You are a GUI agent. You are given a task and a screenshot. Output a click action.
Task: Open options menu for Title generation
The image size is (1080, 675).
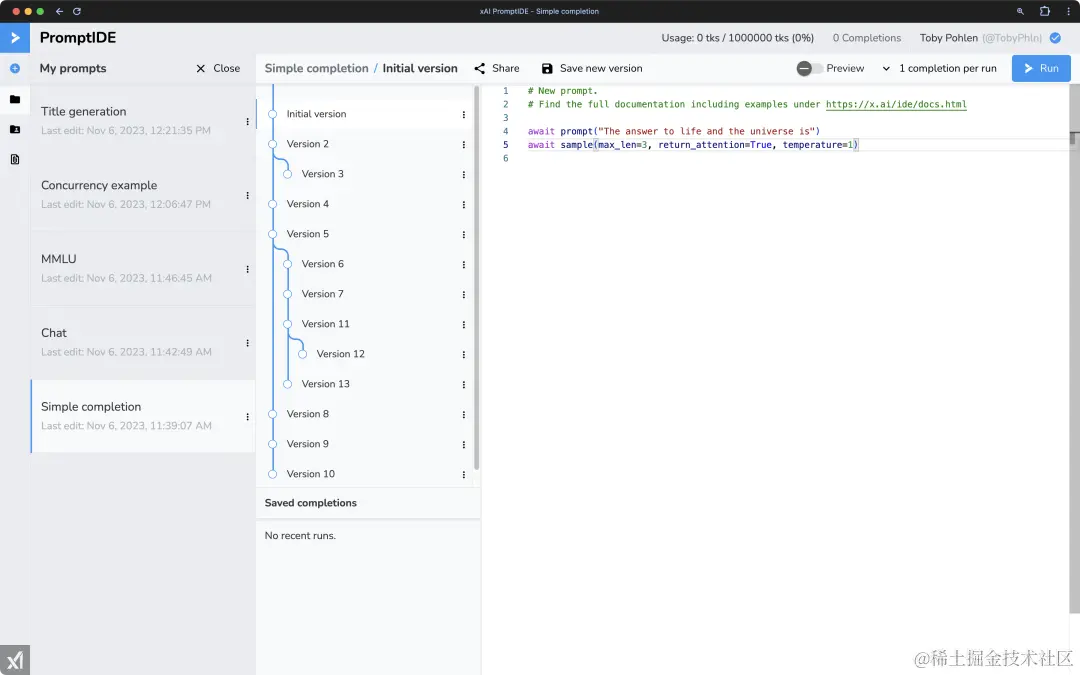coord(247,121)
